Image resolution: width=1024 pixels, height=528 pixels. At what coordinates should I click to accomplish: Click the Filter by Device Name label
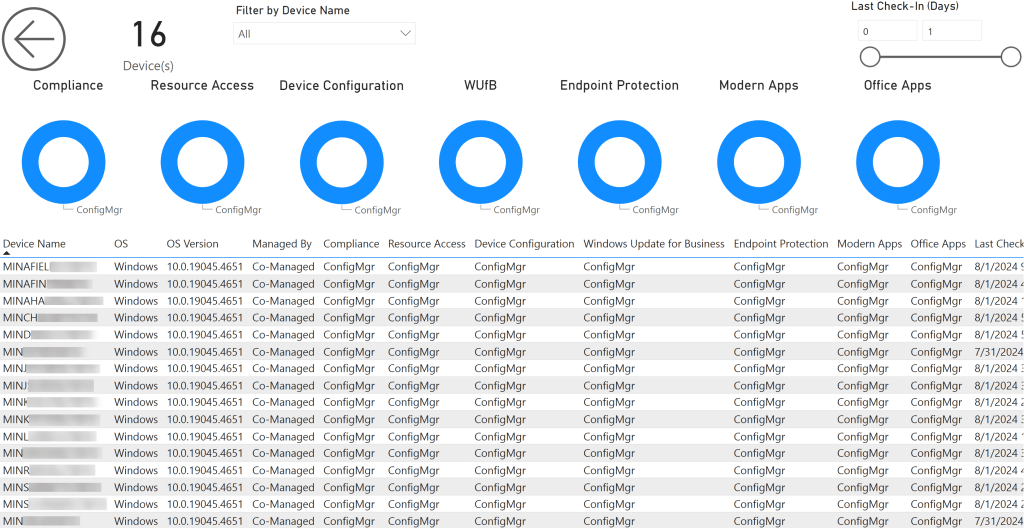pos(293,10)
